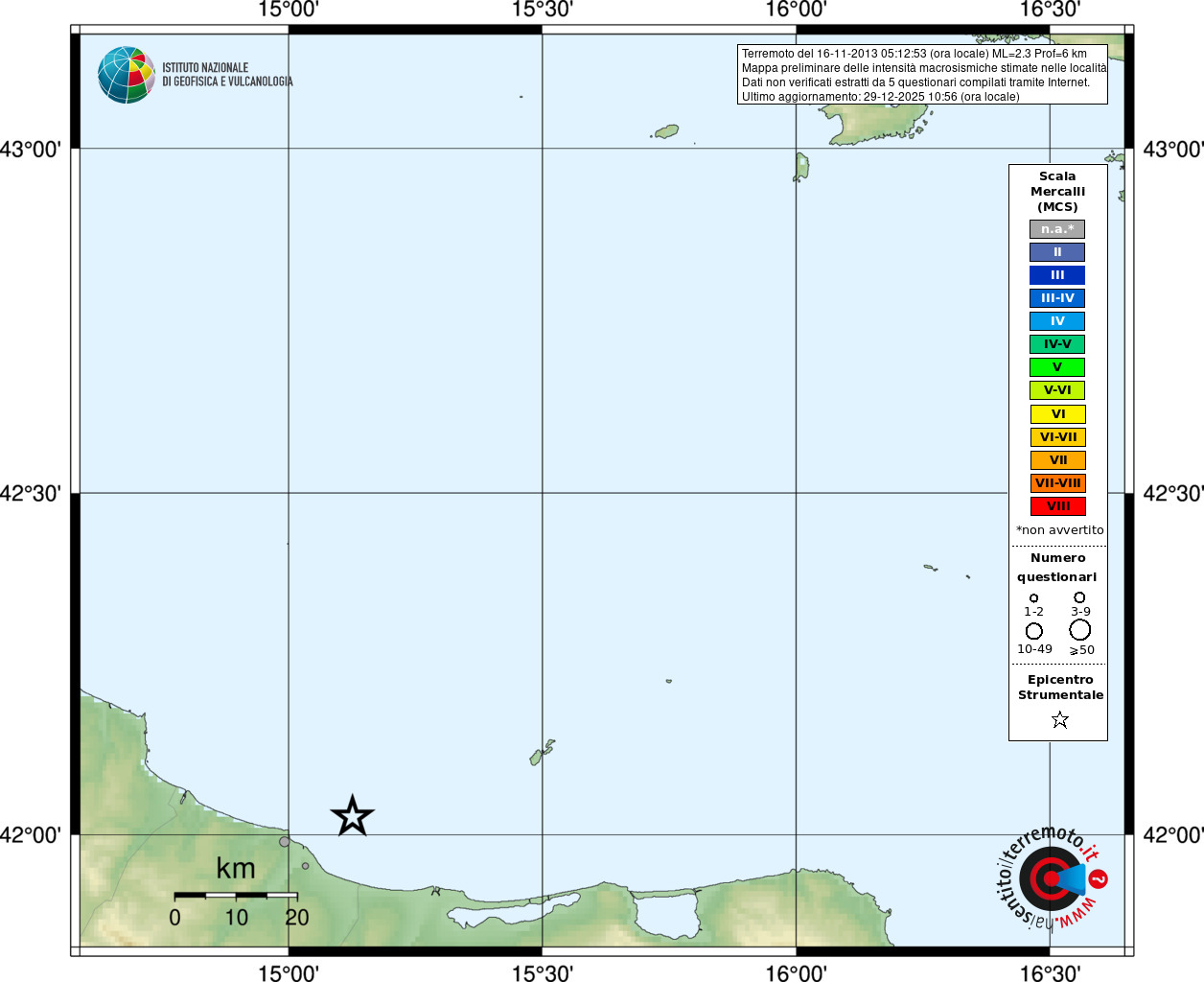Click the Epicentro Strumentale star in the legend
The image size is (1204, 982).
pos(1059,719)
